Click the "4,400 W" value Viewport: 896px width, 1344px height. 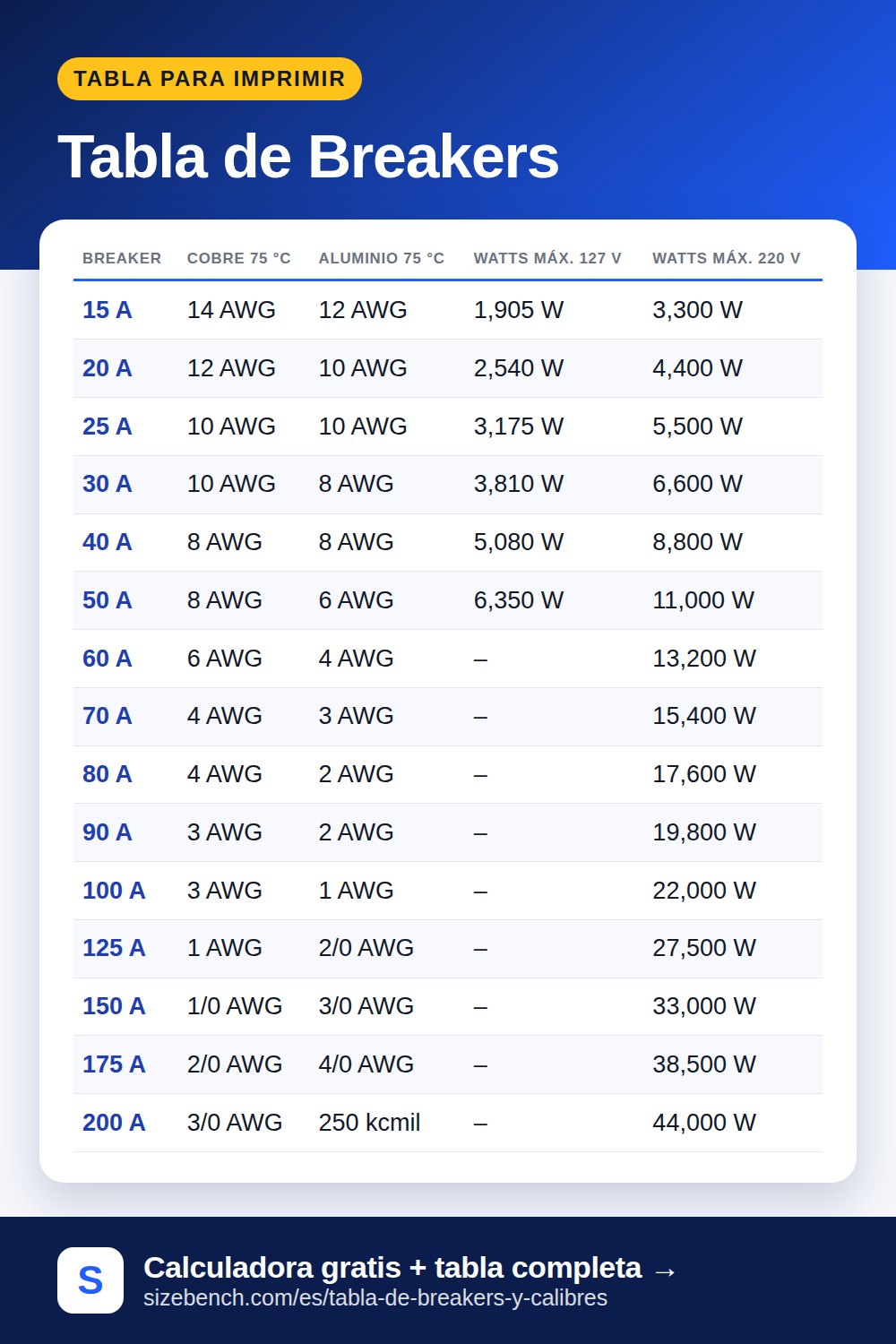tap(698, 368)
